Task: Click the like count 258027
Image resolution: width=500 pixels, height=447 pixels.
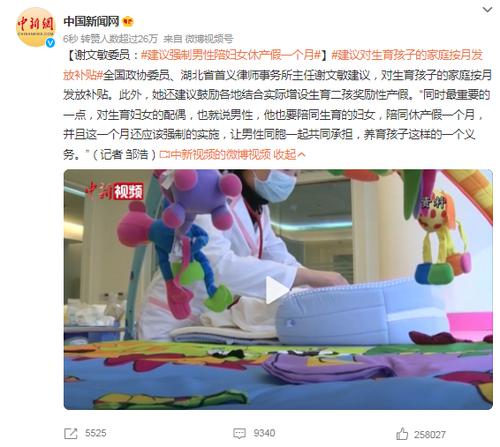Action: tap(430, 435)
